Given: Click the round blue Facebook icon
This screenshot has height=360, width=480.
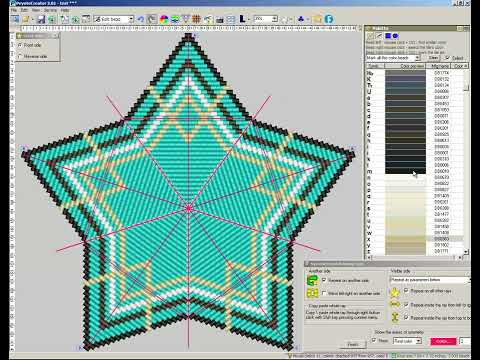Looking at the screenshot, I should coord(329,19).
